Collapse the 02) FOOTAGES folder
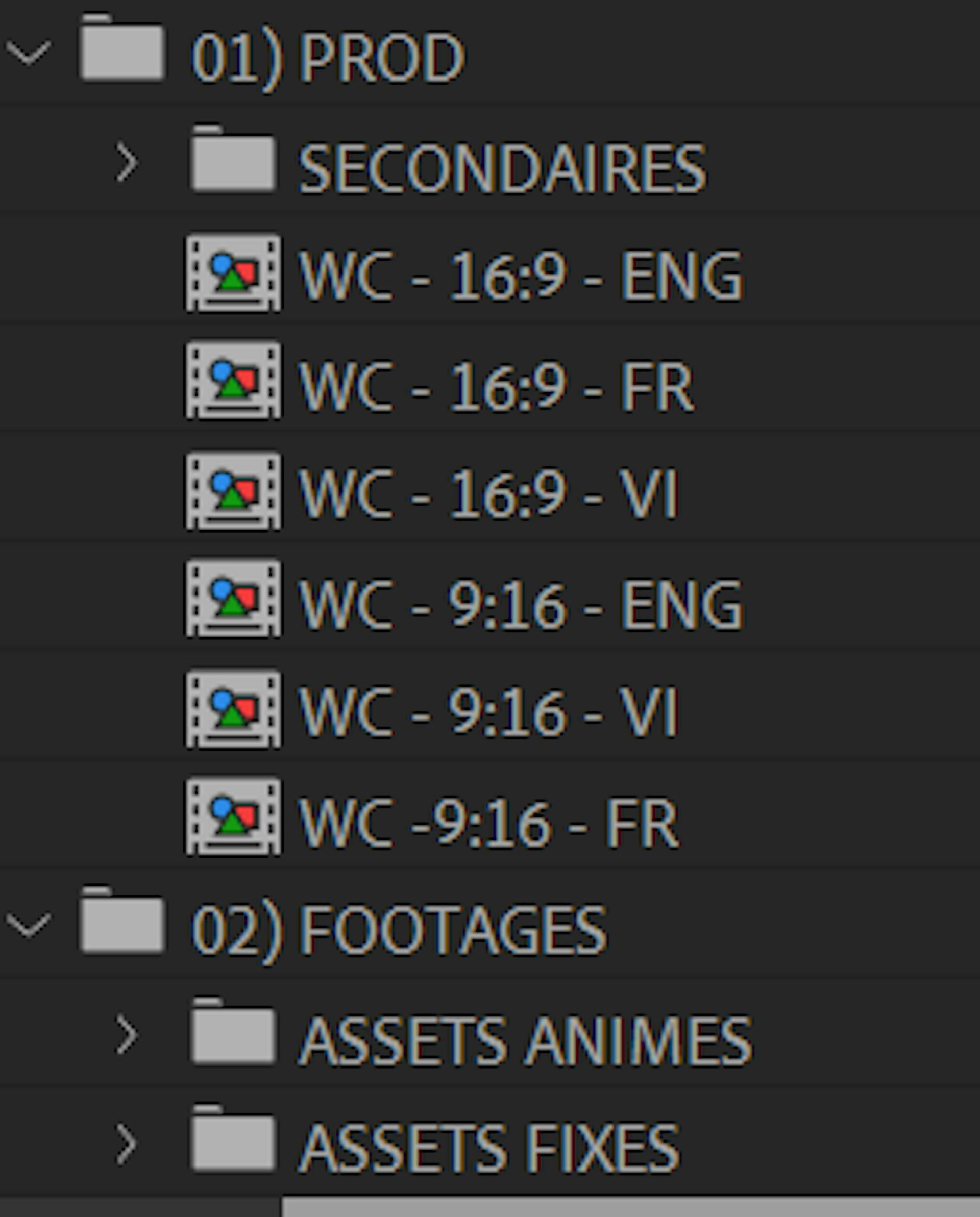Screen dimensions: 980x1217 tap(28, 926)
